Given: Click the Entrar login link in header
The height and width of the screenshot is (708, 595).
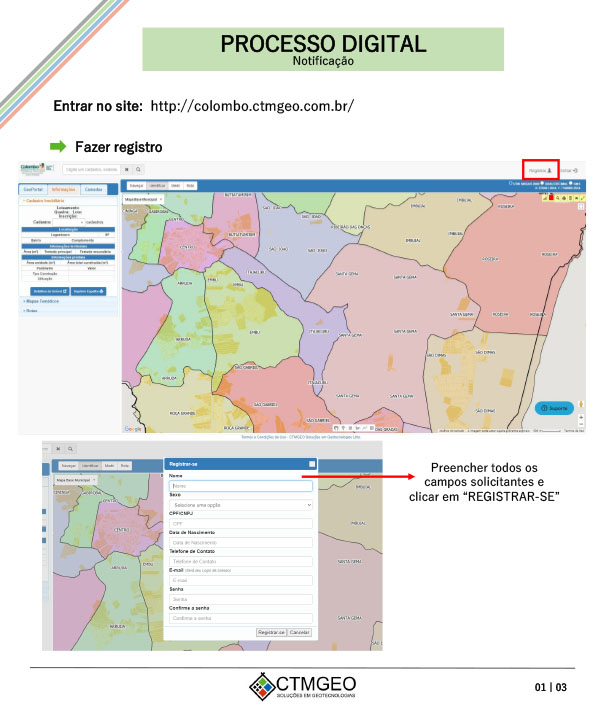Looking at the screenshot, I should [x=568, y=171].
